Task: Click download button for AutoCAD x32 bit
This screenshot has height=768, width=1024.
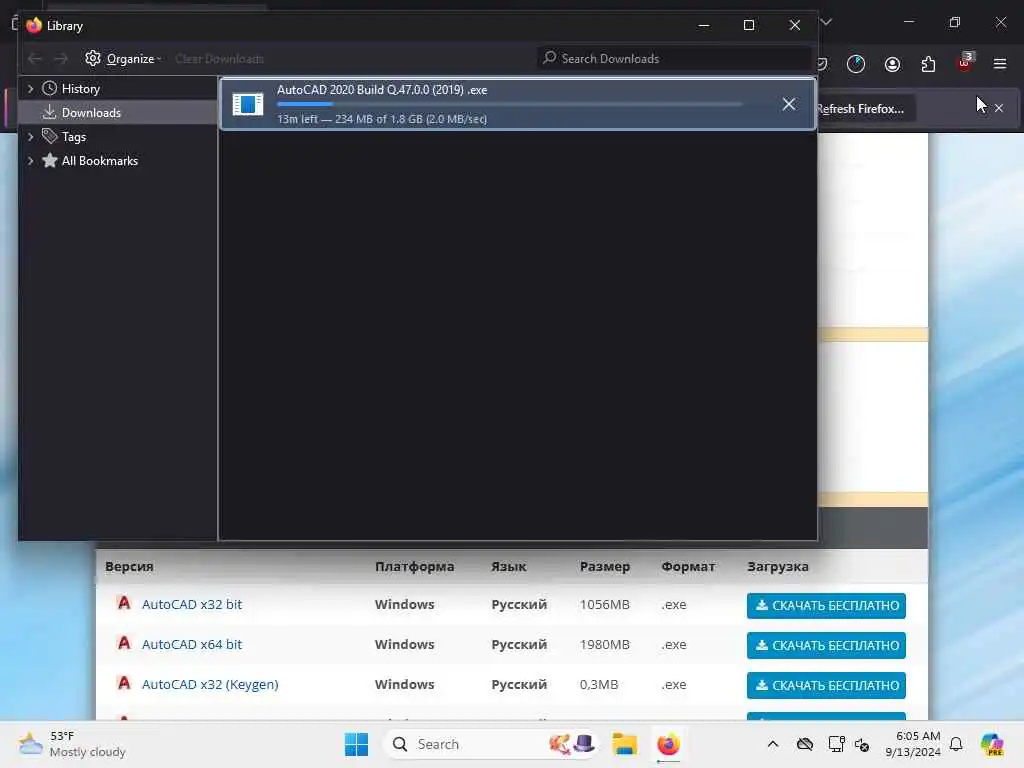Action: (x=826, y=605)
